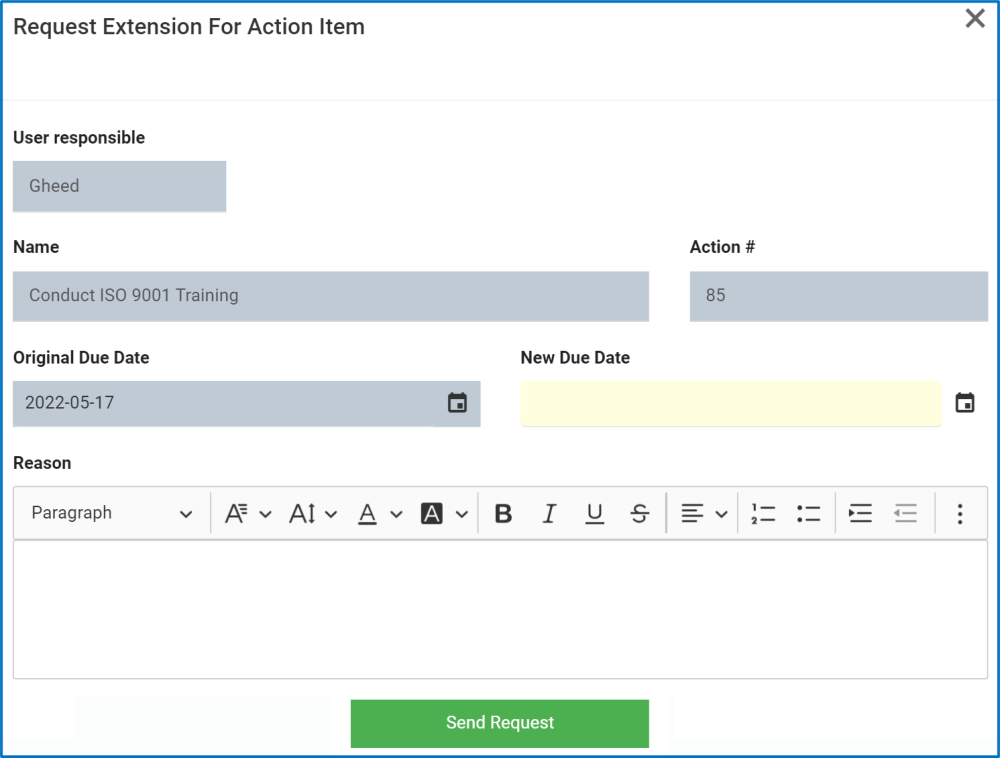Insert a bulleted list in the editor
The height and width of the screenshot is (758, 1000).
click(x=810, y=513)
